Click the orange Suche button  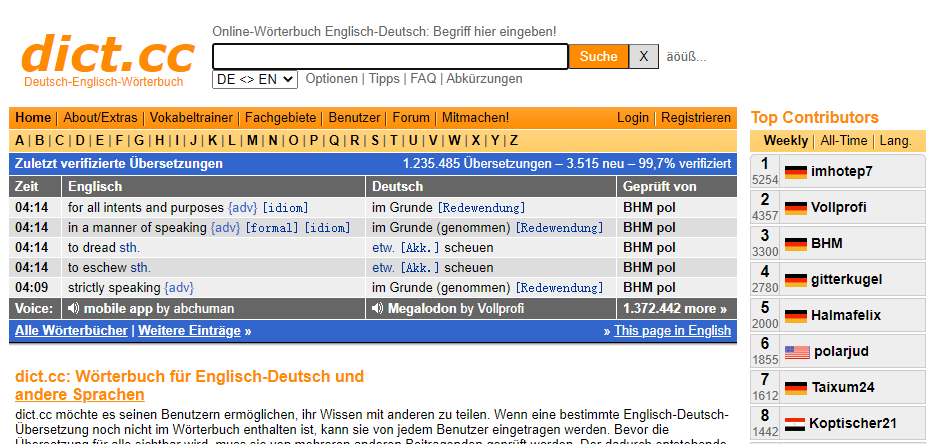pos(598,57)
